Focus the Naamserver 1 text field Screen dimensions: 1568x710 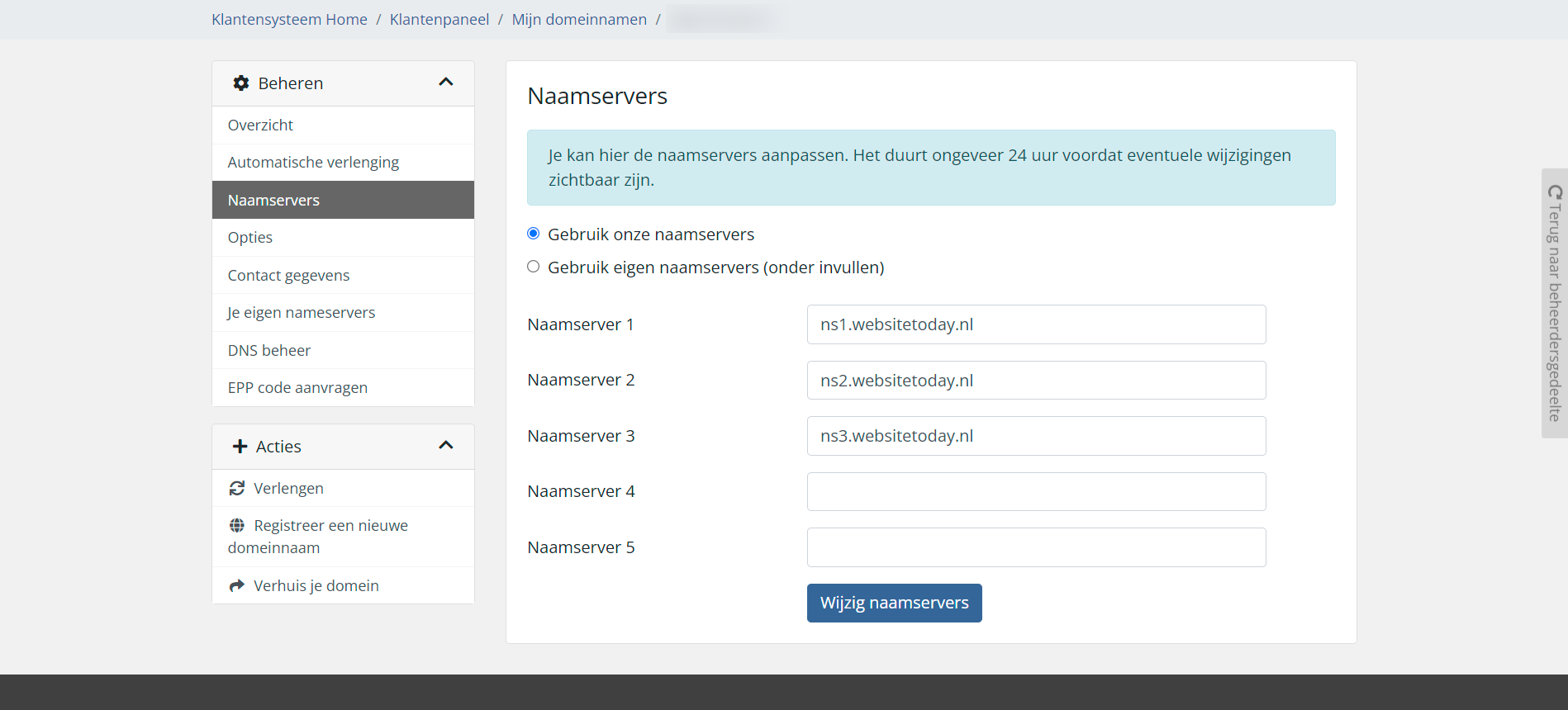(1036, 324)
